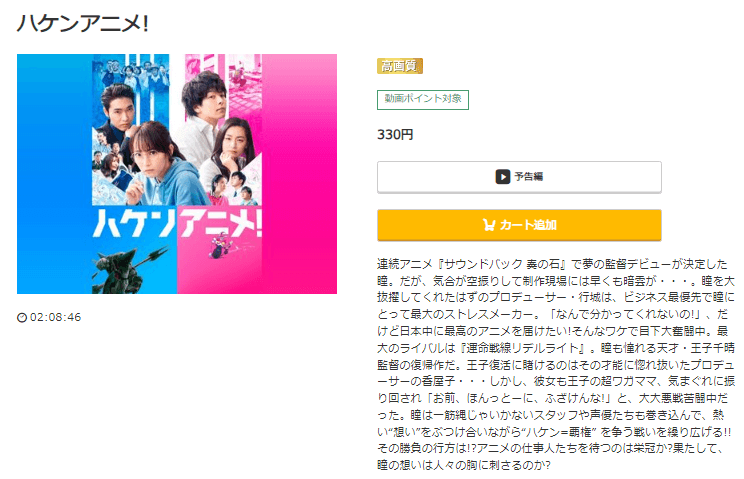The width and height of the screenshot is (744, 479).
Task: Click the blue gradient area of the poster
Action: (x=55, y=174)
